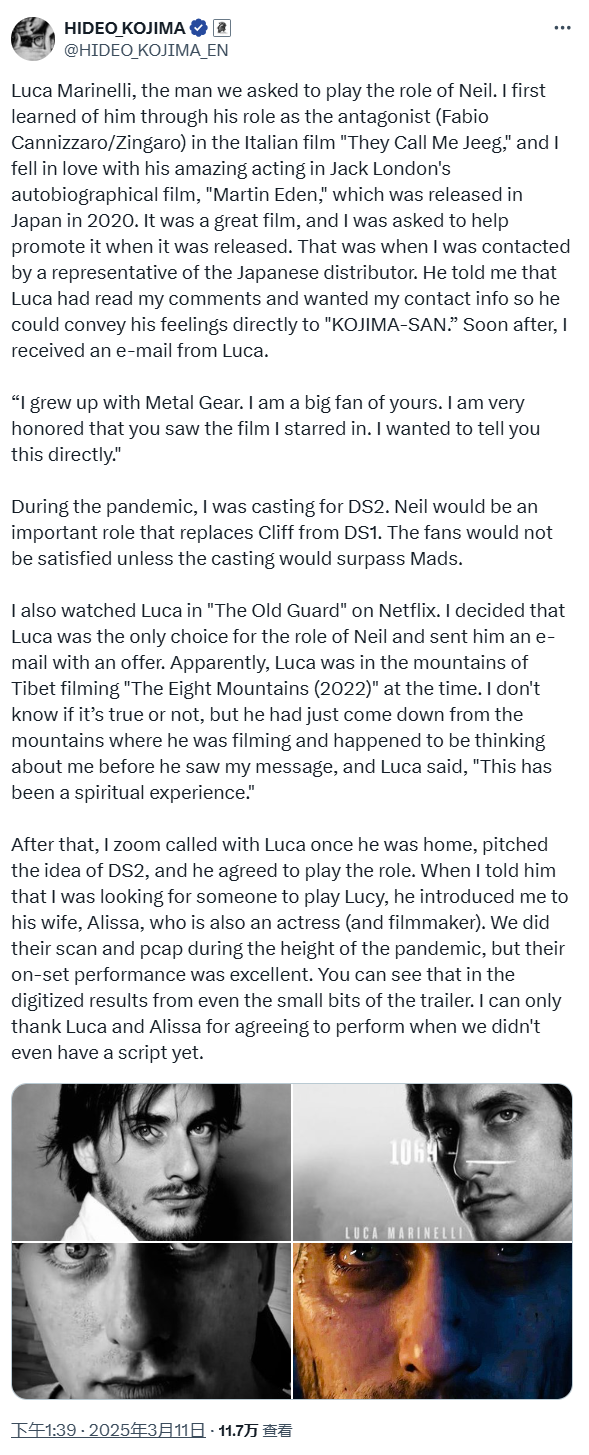Image resolution: width=589 pixels, height=1455 pixels.
Task: Open the top-left photo of the bearded man
Action: click(x=151, y=1162)
